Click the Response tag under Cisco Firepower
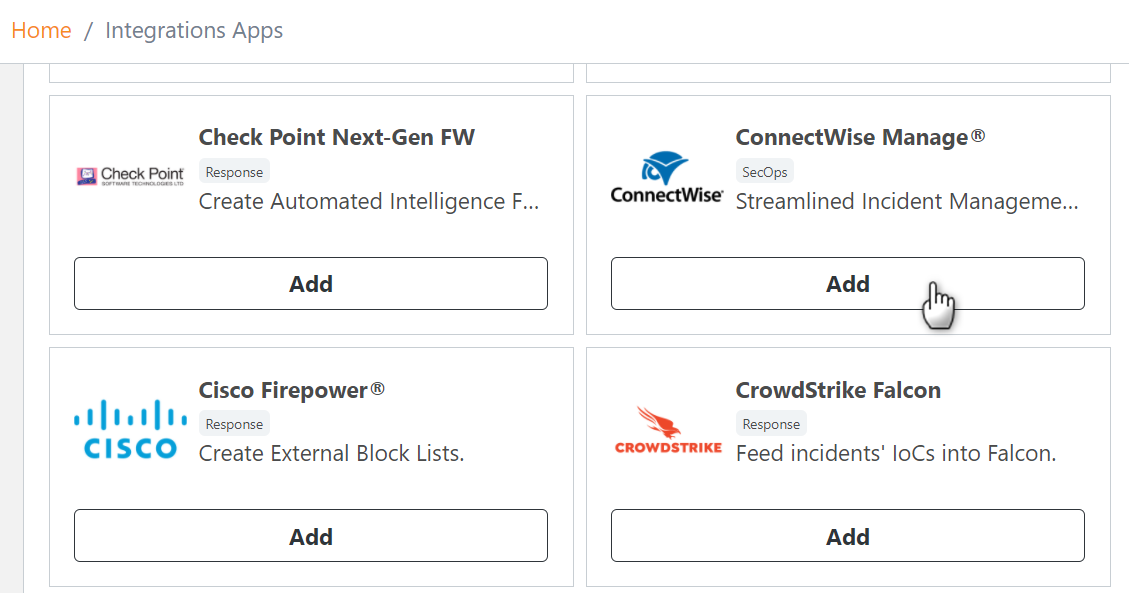 tap(234, 424)
